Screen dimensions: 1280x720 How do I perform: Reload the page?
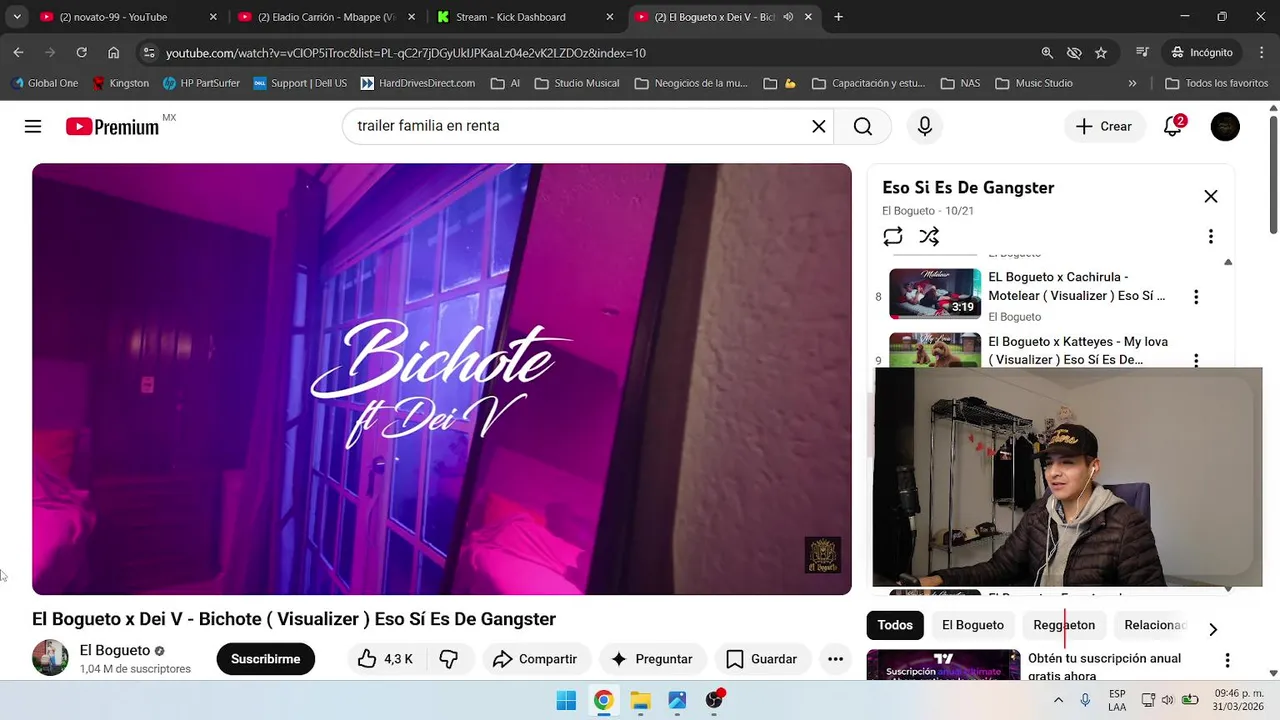tap(81, 52)
